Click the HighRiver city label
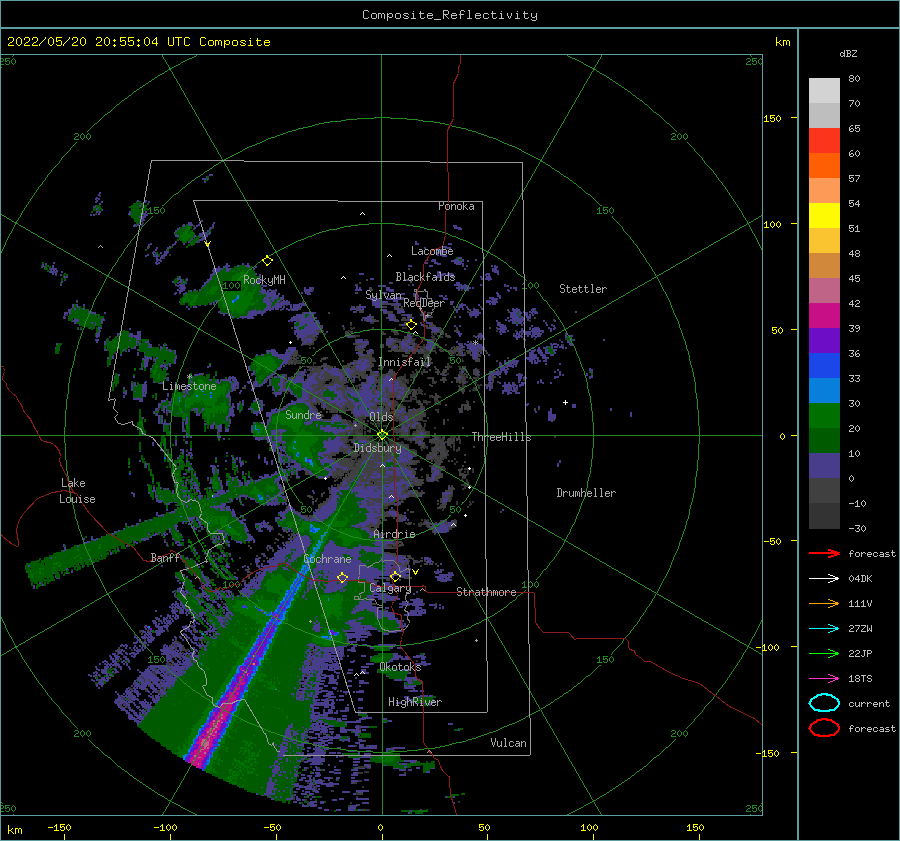This screenshot has width=900, height=841. point(415,702)
